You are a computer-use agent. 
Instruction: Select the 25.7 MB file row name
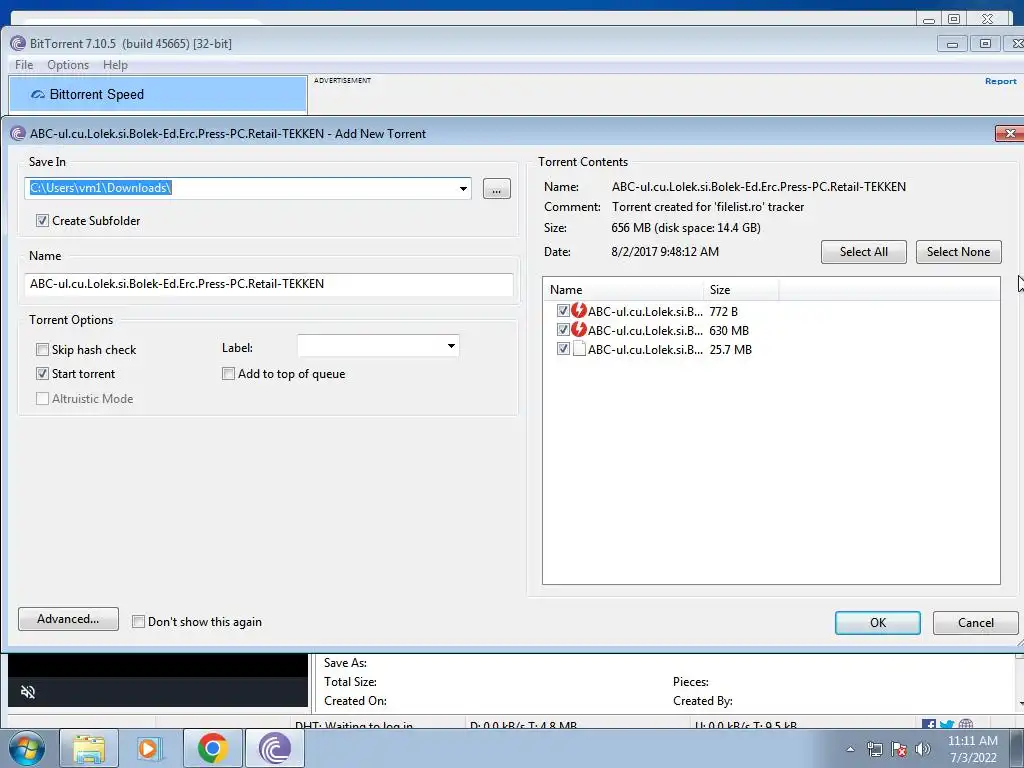click(645, 349)
